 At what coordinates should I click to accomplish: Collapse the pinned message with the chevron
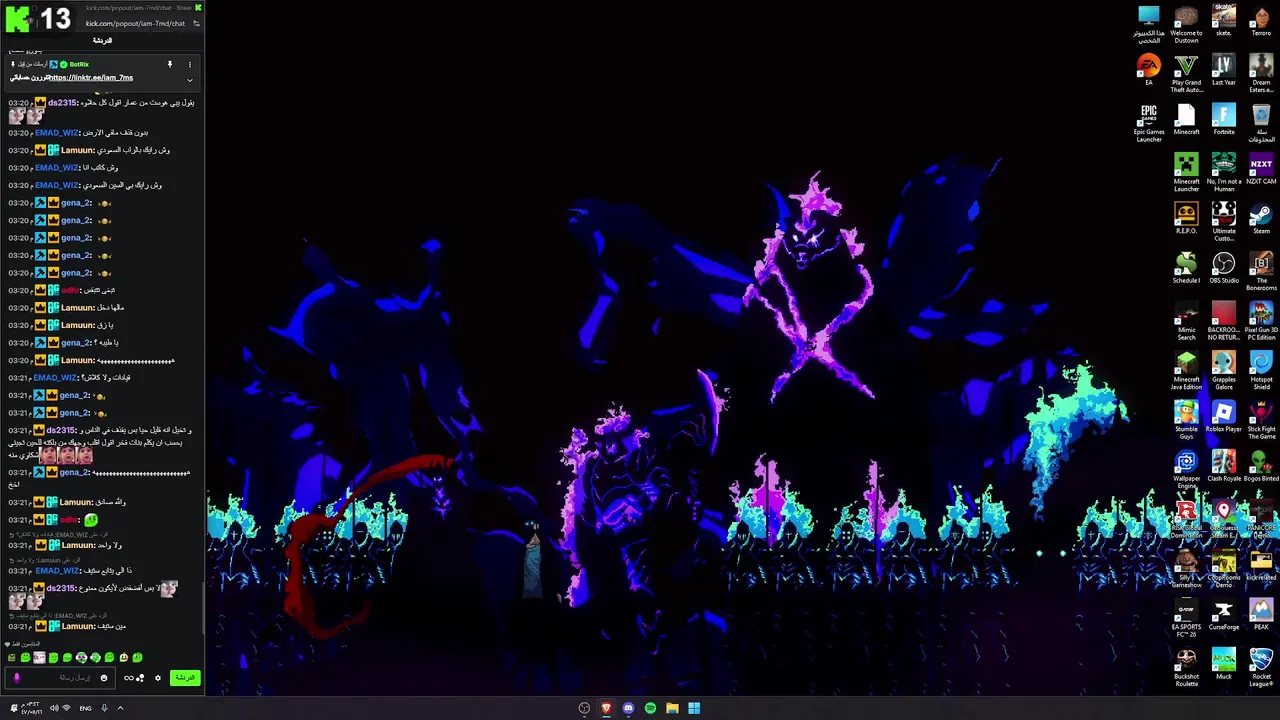click(189, 79)
